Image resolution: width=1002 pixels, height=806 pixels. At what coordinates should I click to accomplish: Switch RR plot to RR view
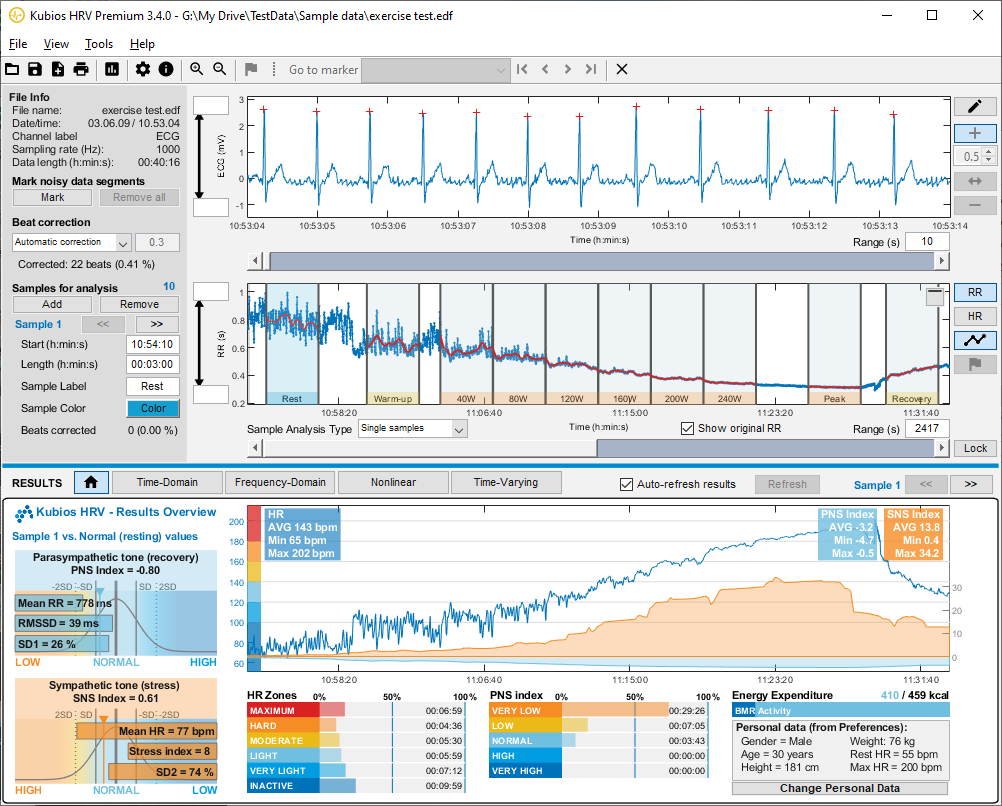point(975,292)
